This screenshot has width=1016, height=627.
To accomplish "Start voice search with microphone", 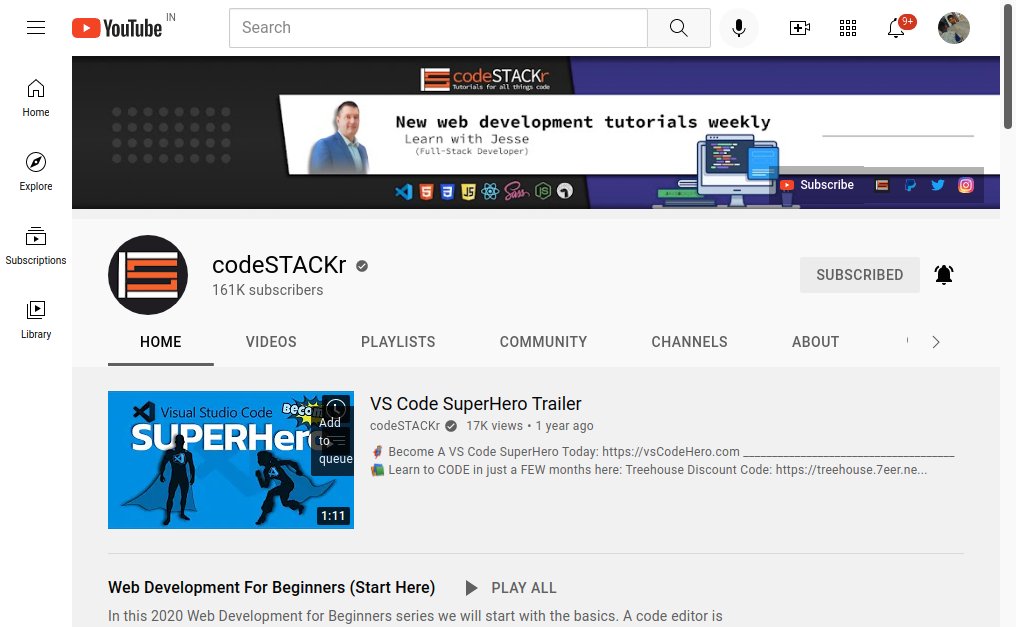I will (739, 28).
